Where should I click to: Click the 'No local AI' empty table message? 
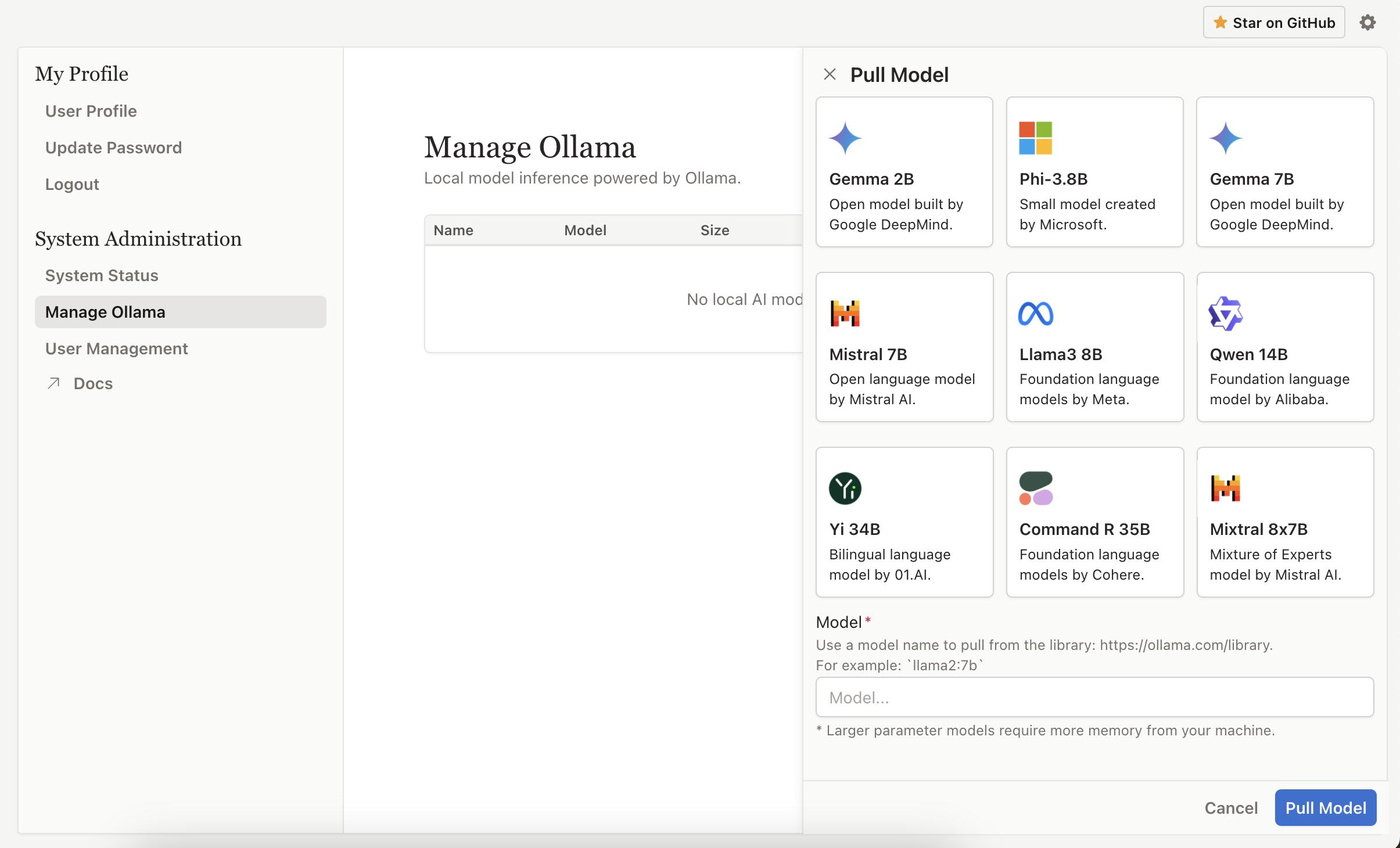744,299
